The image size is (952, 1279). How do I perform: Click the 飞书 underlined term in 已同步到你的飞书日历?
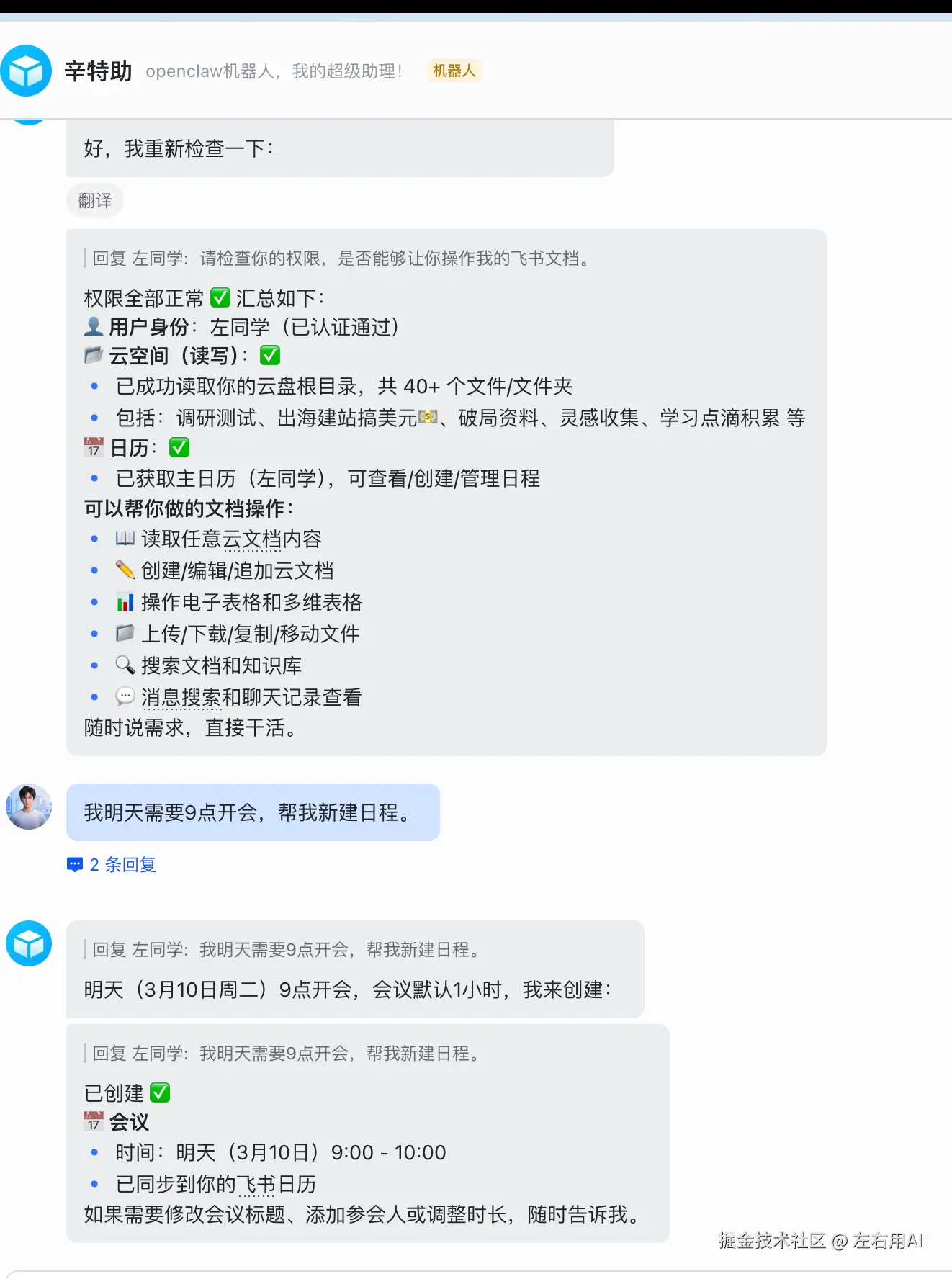256,1184
